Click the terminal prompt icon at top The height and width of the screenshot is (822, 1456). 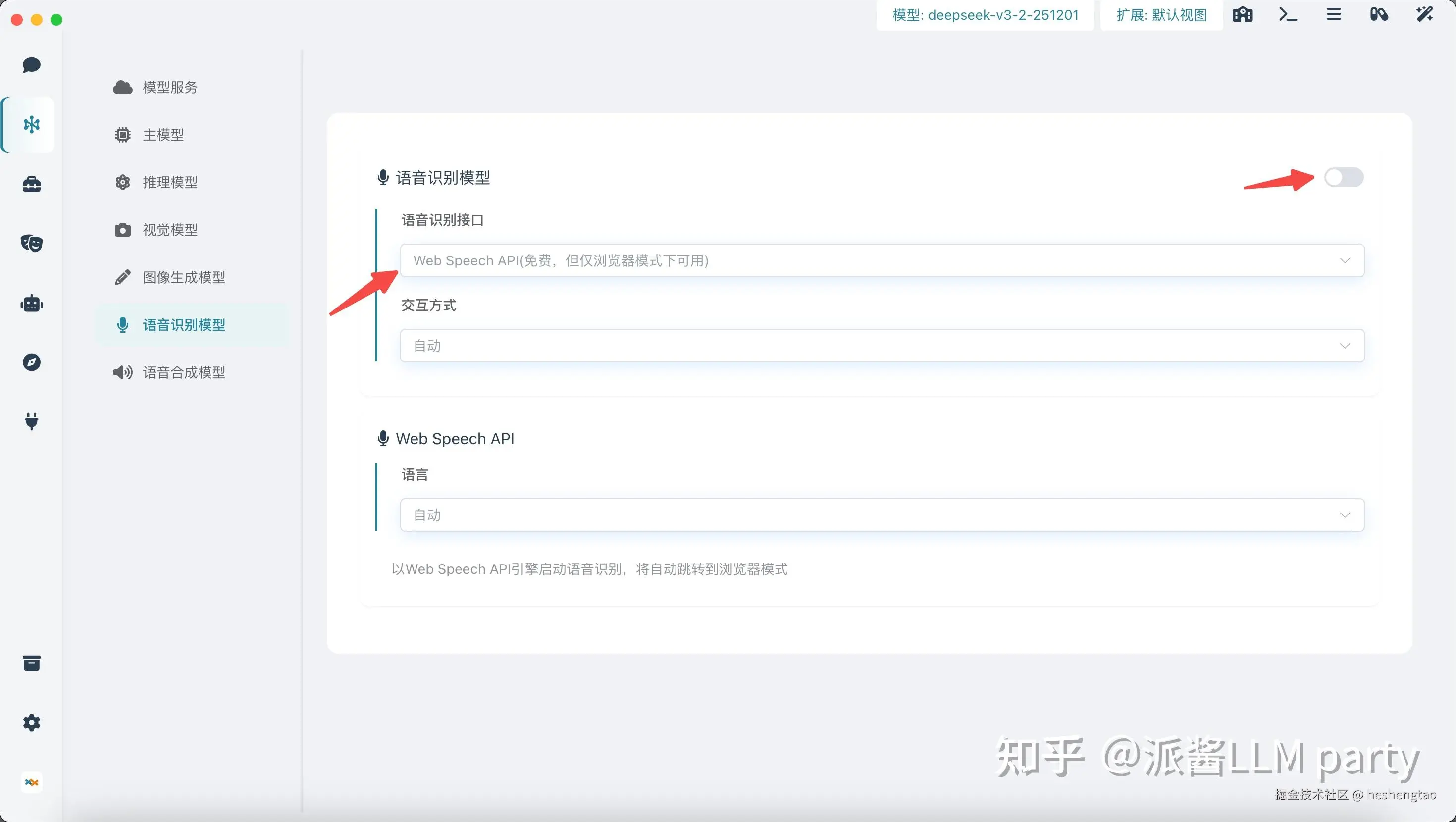tap(1288, 15)
